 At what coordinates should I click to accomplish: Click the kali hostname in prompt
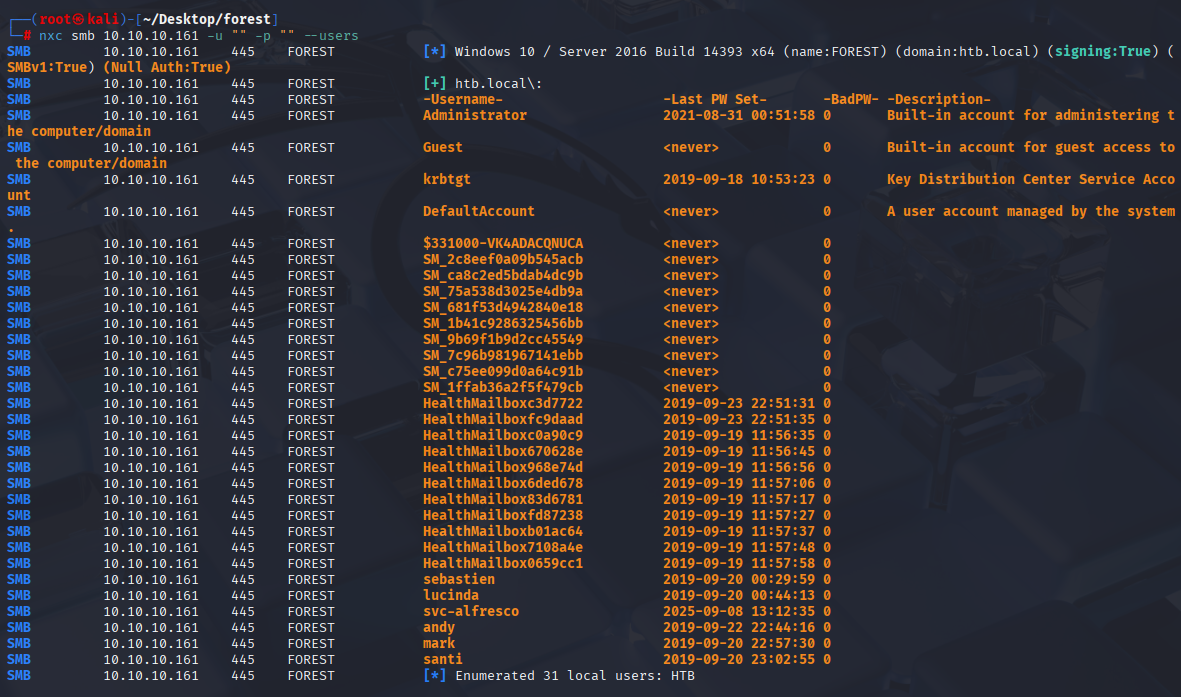tap(103, 20)
